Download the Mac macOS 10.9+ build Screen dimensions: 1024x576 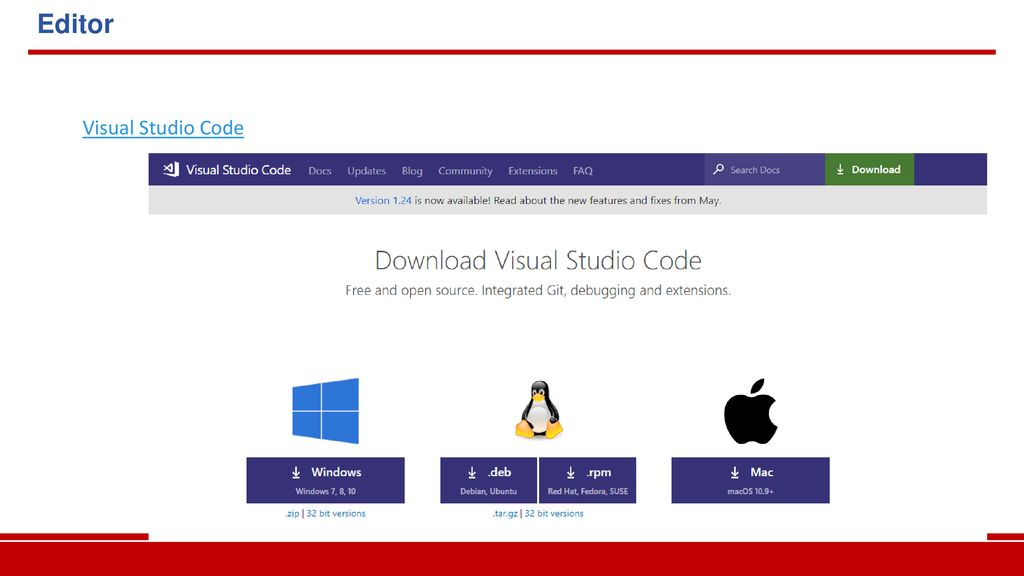[x=750, y=480]
